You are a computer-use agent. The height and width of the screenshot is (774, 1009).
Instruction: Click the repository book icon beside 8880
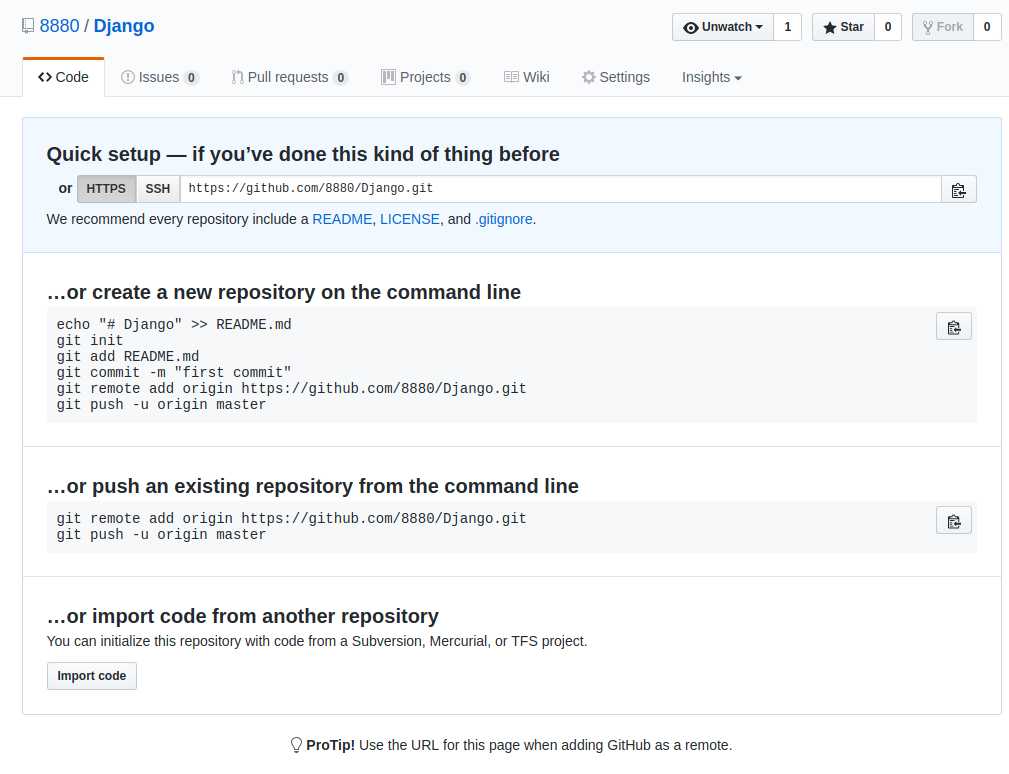tap(28, 26)
